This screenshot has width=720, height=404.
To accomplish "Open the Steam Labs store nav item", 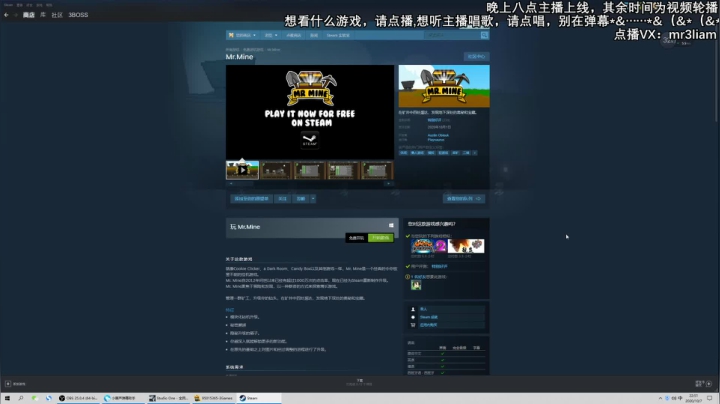I will 338,35.
